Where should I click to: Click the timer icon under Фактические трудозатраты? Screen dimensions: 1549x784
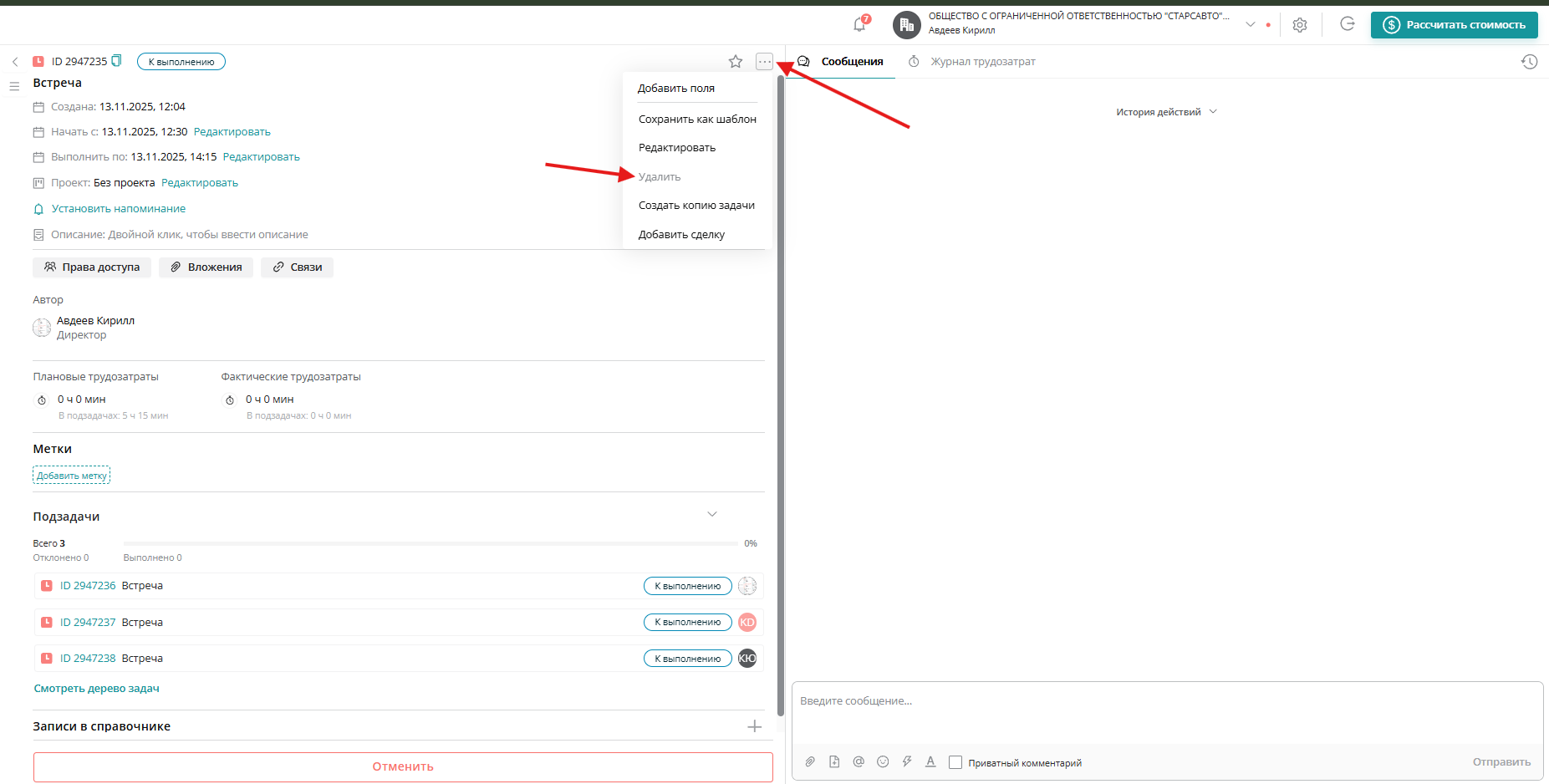(x=230, y=400)
